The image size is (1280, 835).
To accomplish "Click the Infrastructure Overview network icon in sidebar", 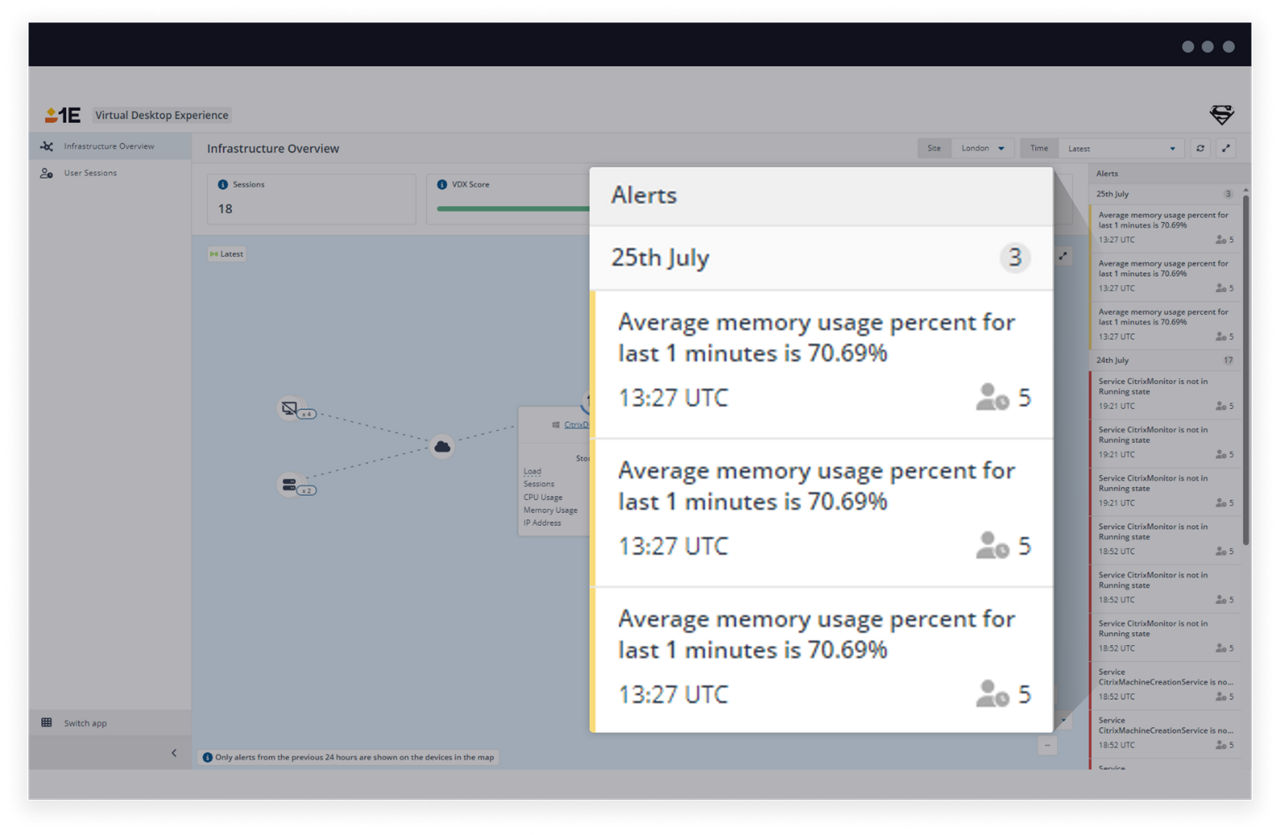I will pos(46,146).
